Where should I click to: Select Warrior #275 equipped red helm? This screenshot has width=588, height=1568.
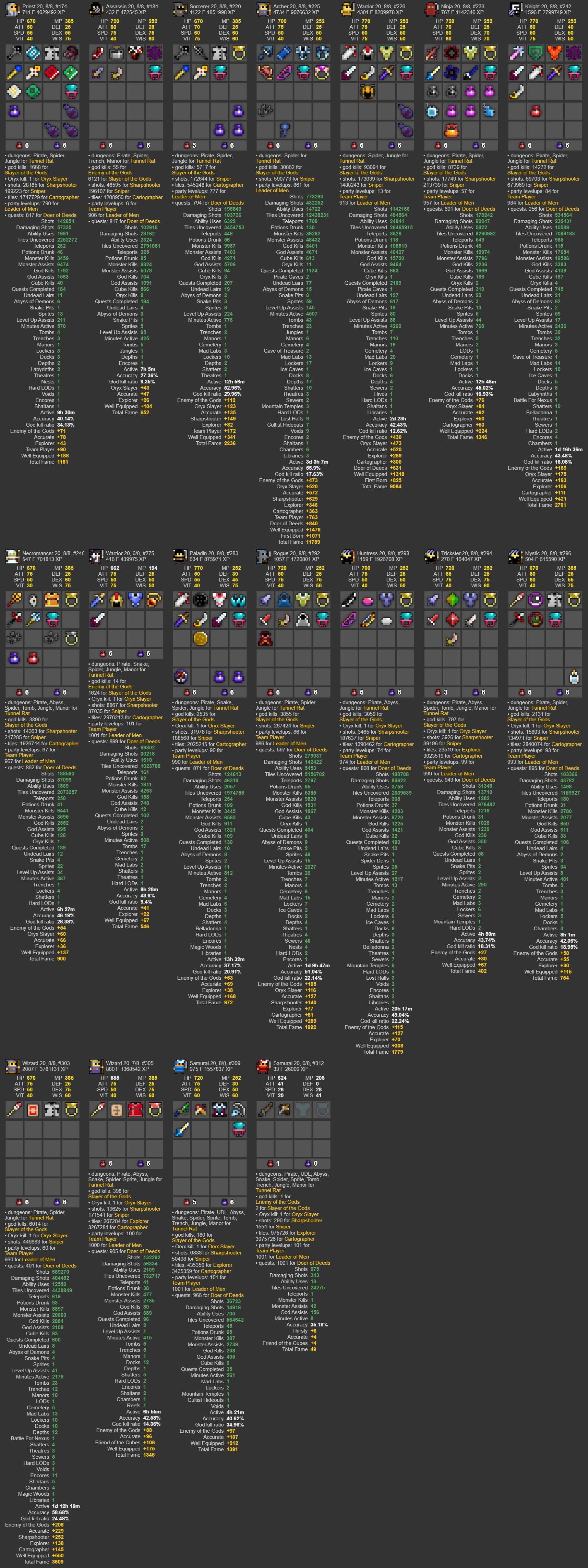(x=117, y=600)
